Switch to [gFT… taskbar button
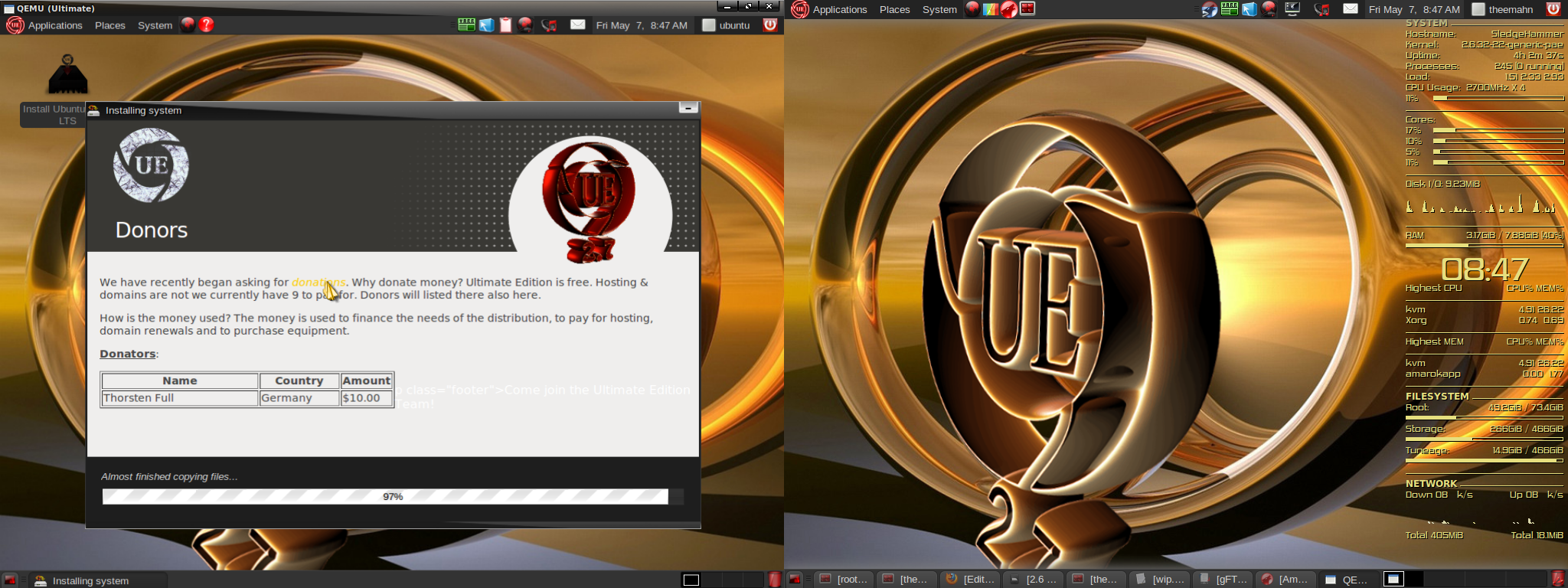The height and width of the screenshot is (588, 1568). click(x=1223, y=579)
